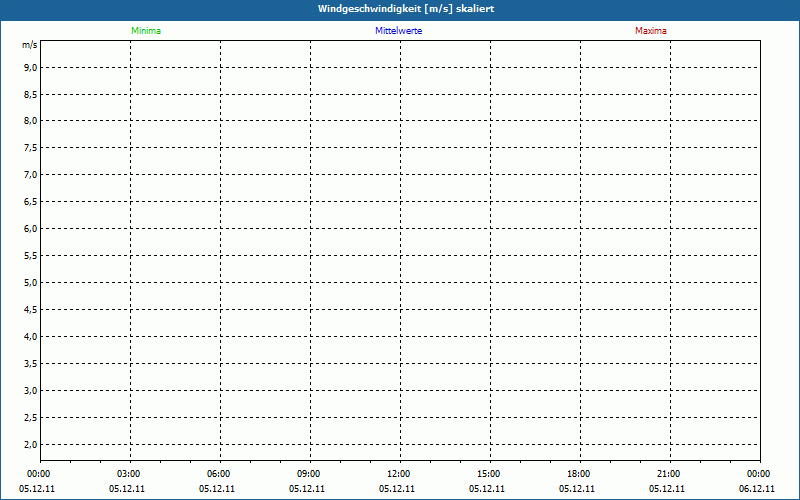This screenshot has height=500, width=800.
Task: Click the 18:00 time axis label
Action: tap(579, 474)
